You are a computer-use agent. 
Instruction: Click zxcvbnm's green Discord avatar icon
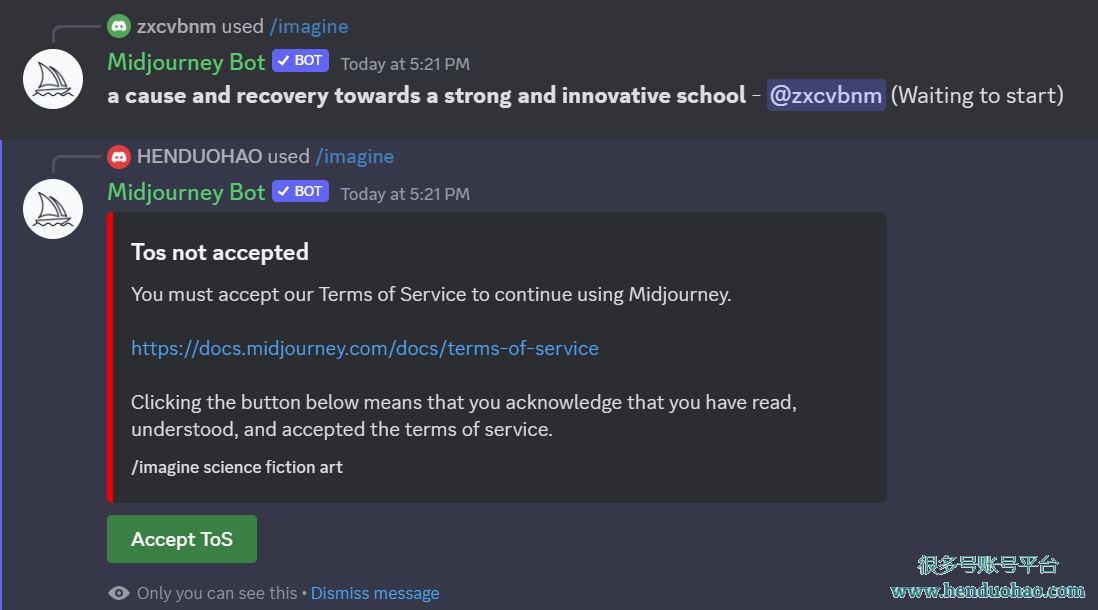(119, 27)
